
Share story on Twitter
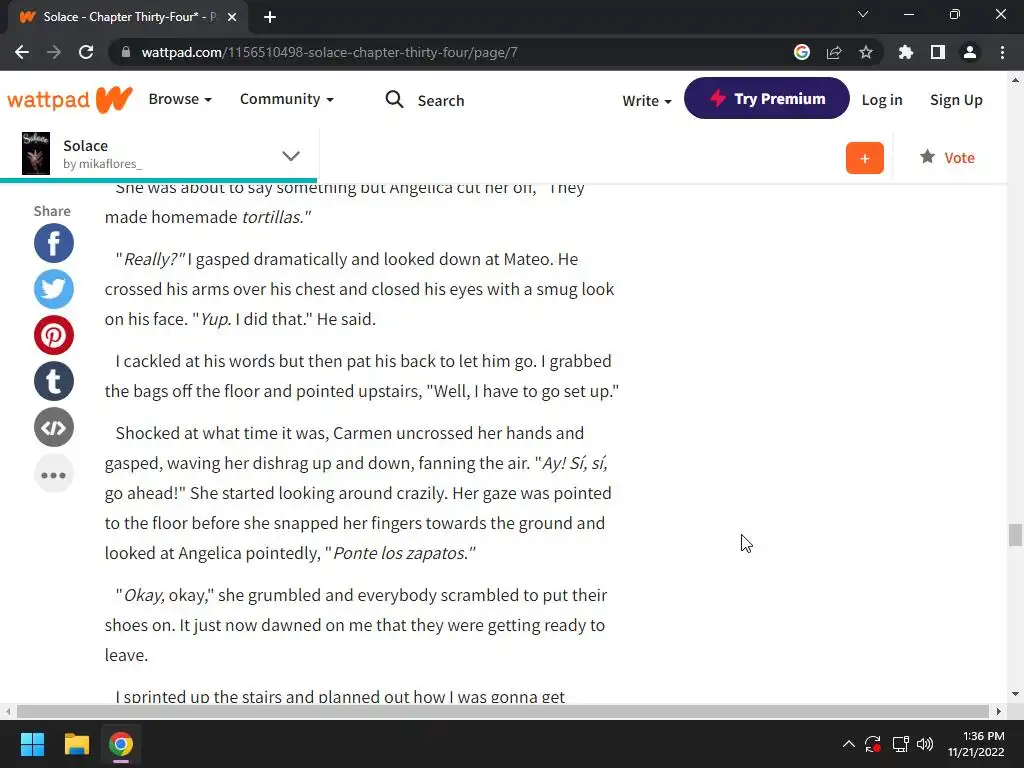pyautogui.click(x=54, y=289)
